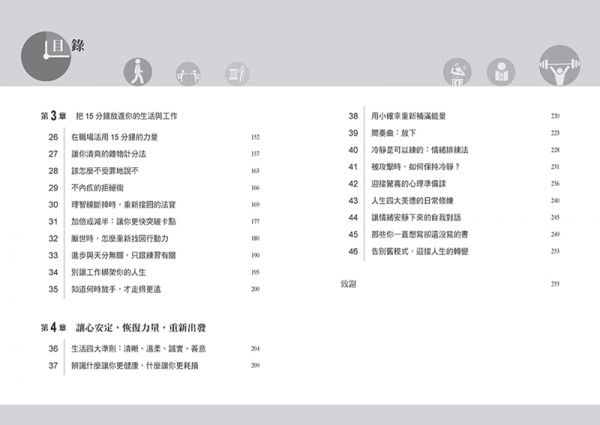Click the person working at desk icon
The height and width of the screenshot is (425, 600).
click(x=459, y=72)
